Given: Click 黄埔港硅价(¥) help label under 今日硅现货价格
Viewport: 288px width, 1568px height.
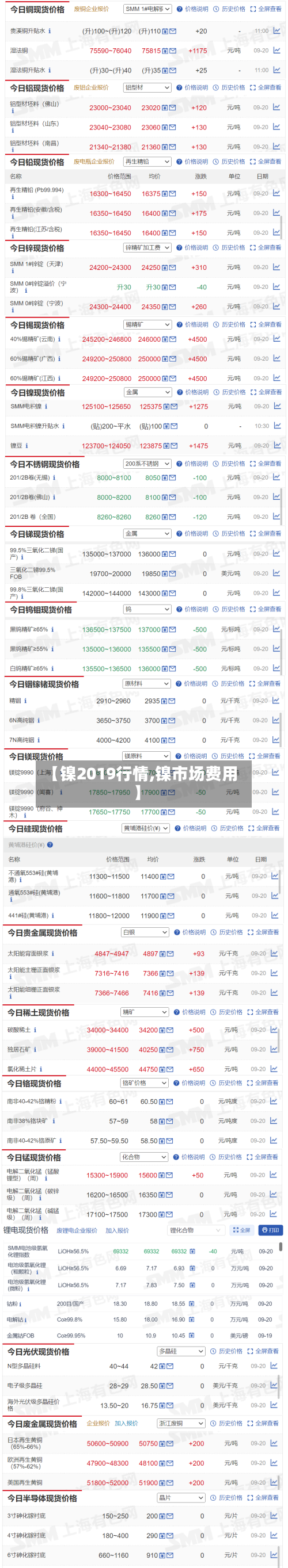Looking at the screenshot, I should click(x=31, y=845).
